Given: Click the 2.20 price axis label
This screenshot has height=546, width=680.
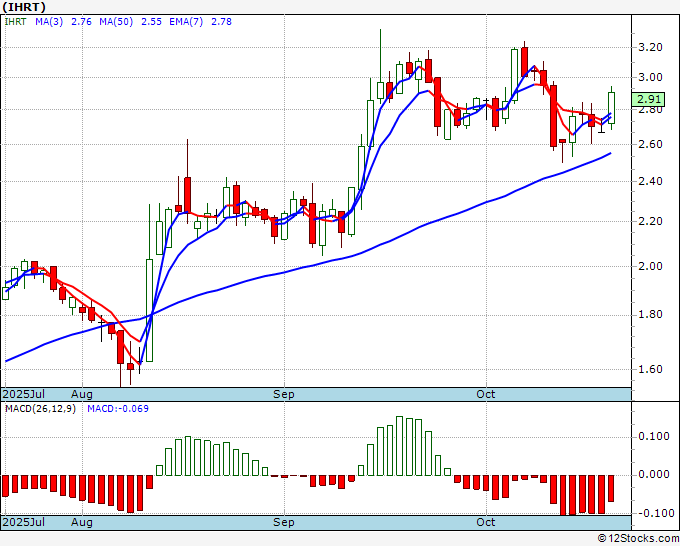Looking at the screenshot, I should click(651, 222).
